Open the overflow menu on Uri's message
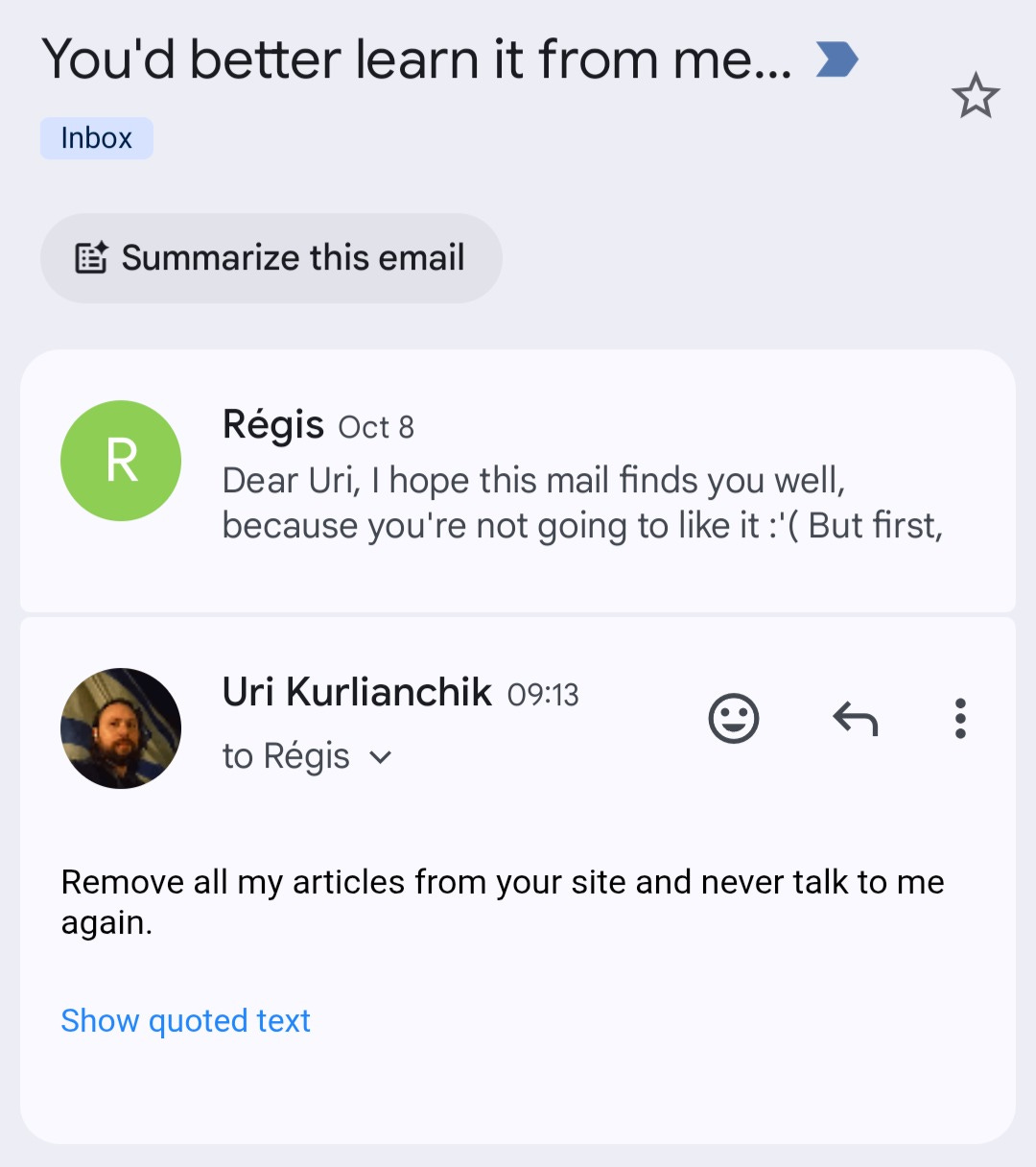The height and width of the screenshot is (1167, 1036). click(959, 717)
